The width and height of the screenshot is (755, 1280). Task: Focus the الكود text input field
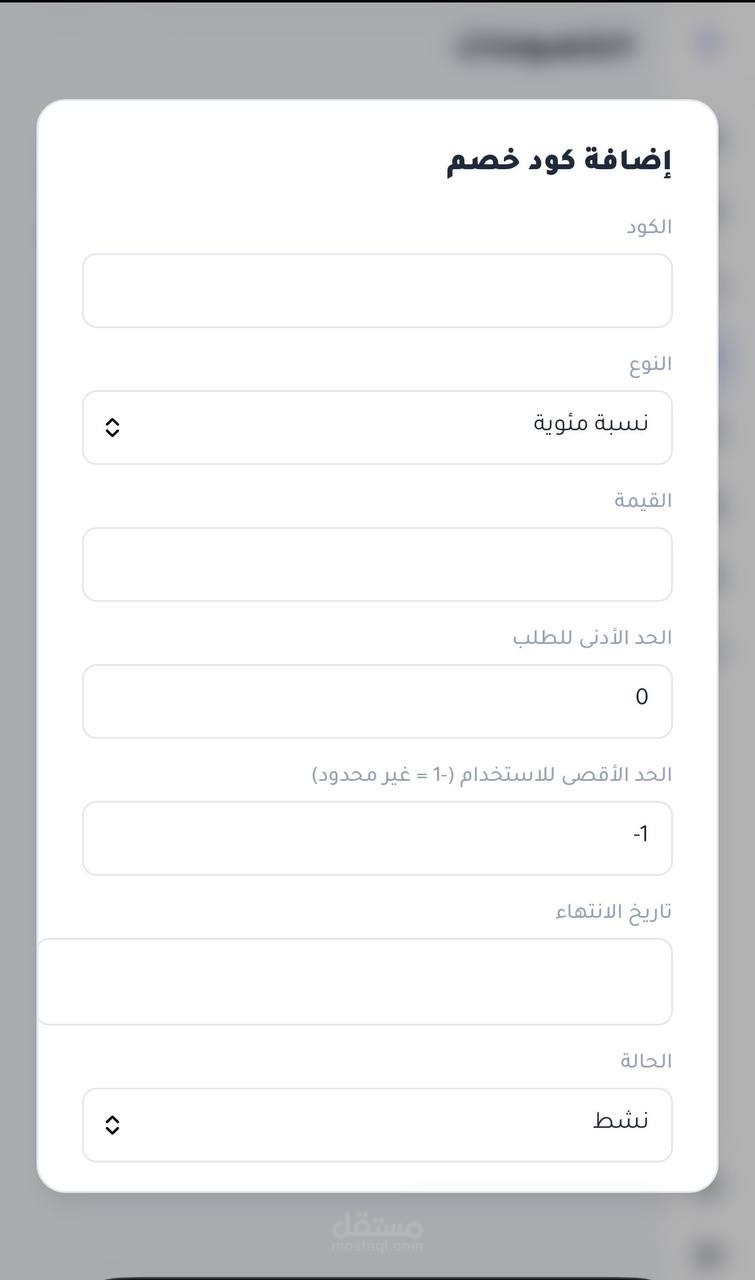pos(377,290)
